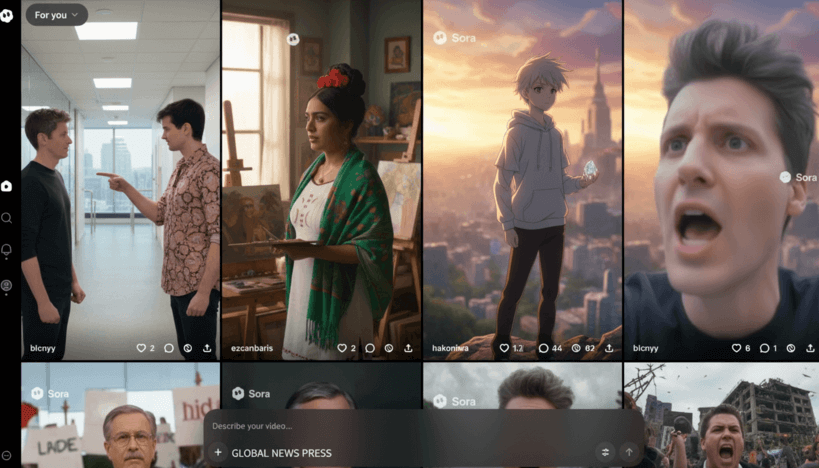Image resolution: width=819 pixels, height=468 pixels.
Task: Like the blcnyy office argument video
Action: pos(142,348)
